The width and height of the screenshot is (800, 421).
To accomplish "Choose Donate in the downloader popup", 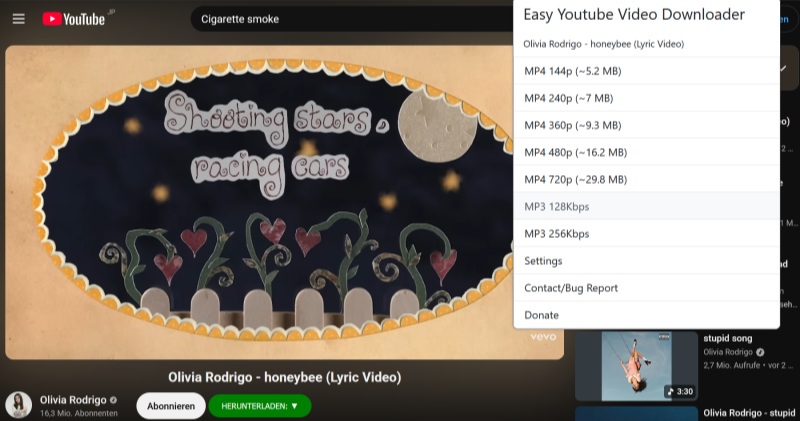I will coord(646,314).
